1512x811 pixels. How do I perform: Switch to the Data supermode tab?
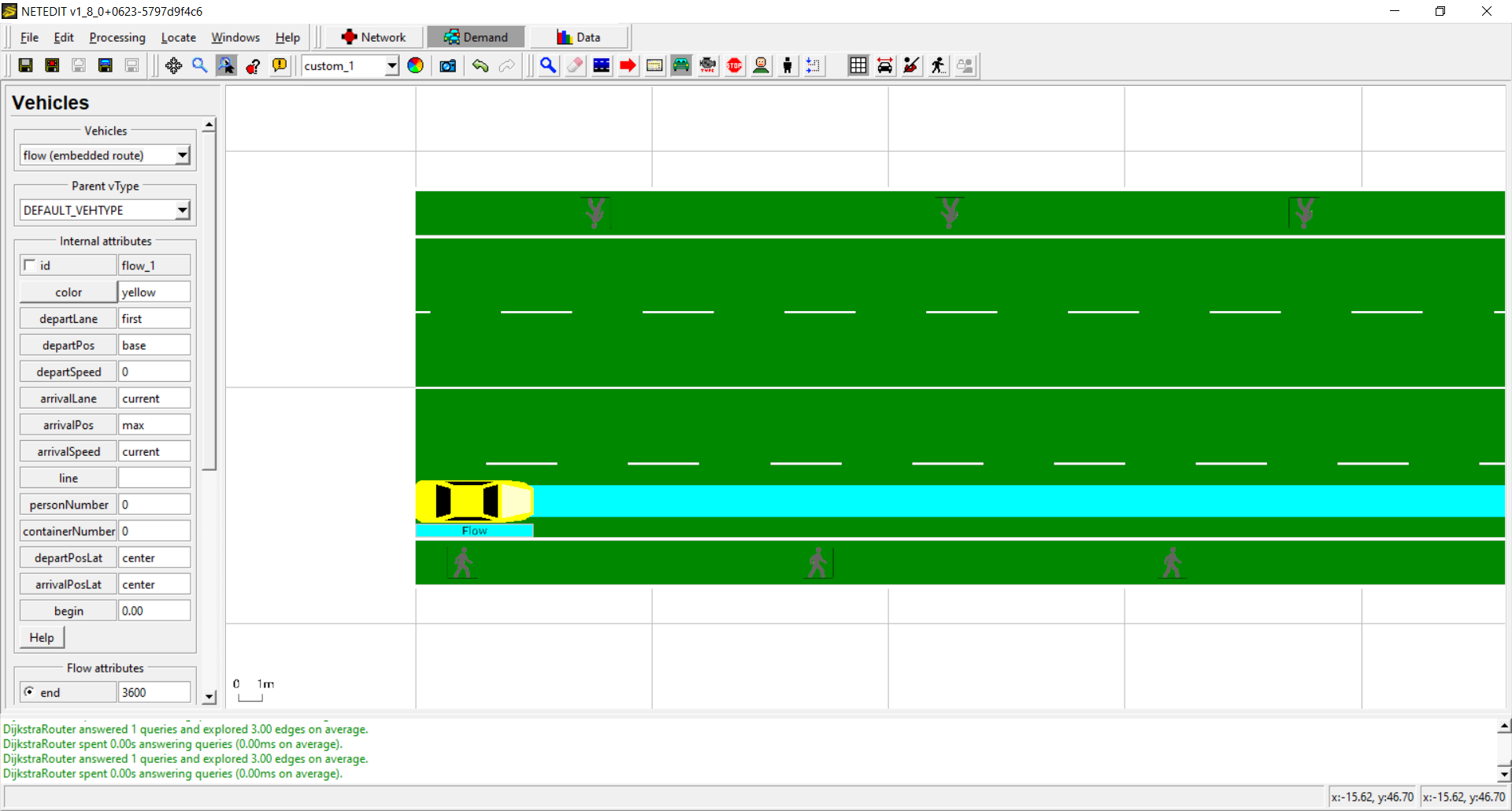[x=579, y=37]
